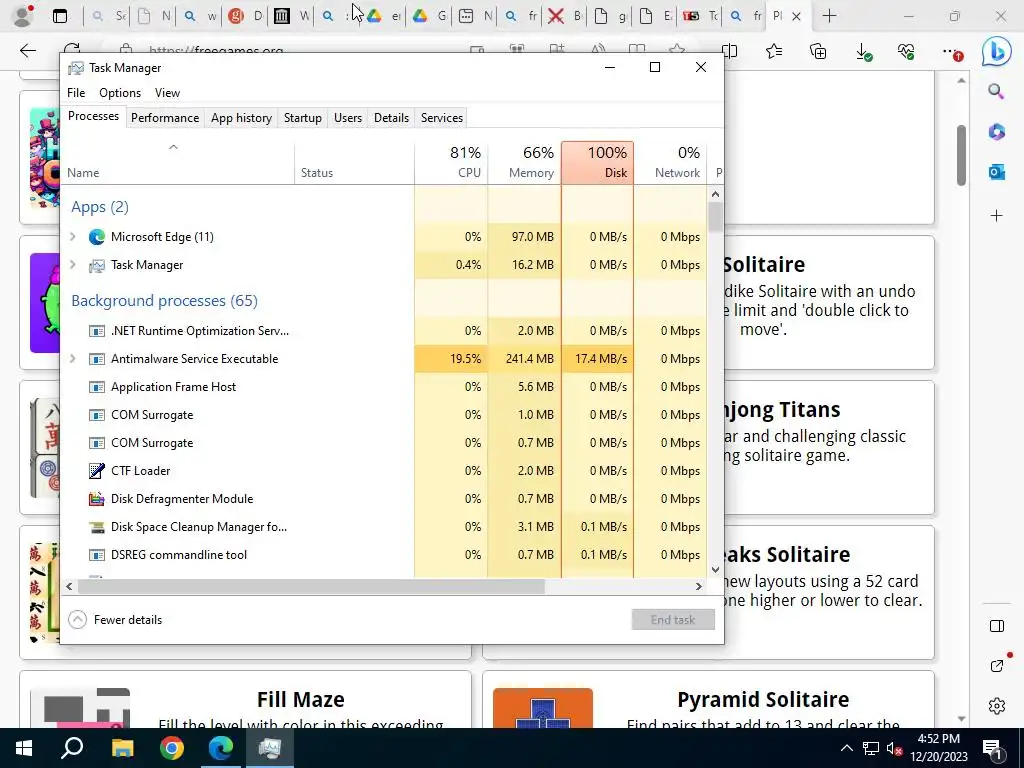Open Edge tab actions menu icon

pos(60,16)
